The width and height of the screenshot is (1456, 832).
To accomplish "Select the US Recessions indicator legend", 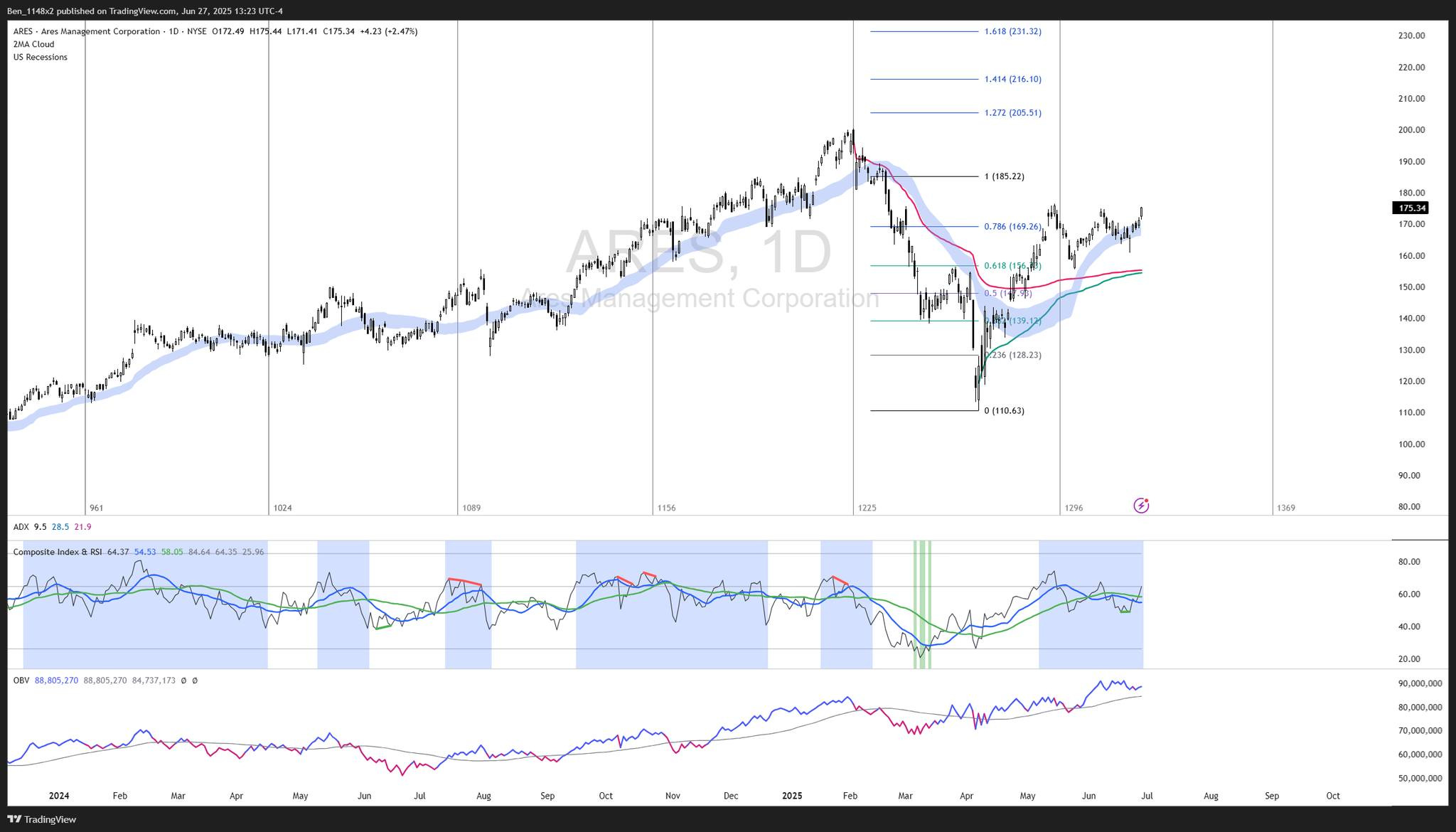I will (41, 57).
